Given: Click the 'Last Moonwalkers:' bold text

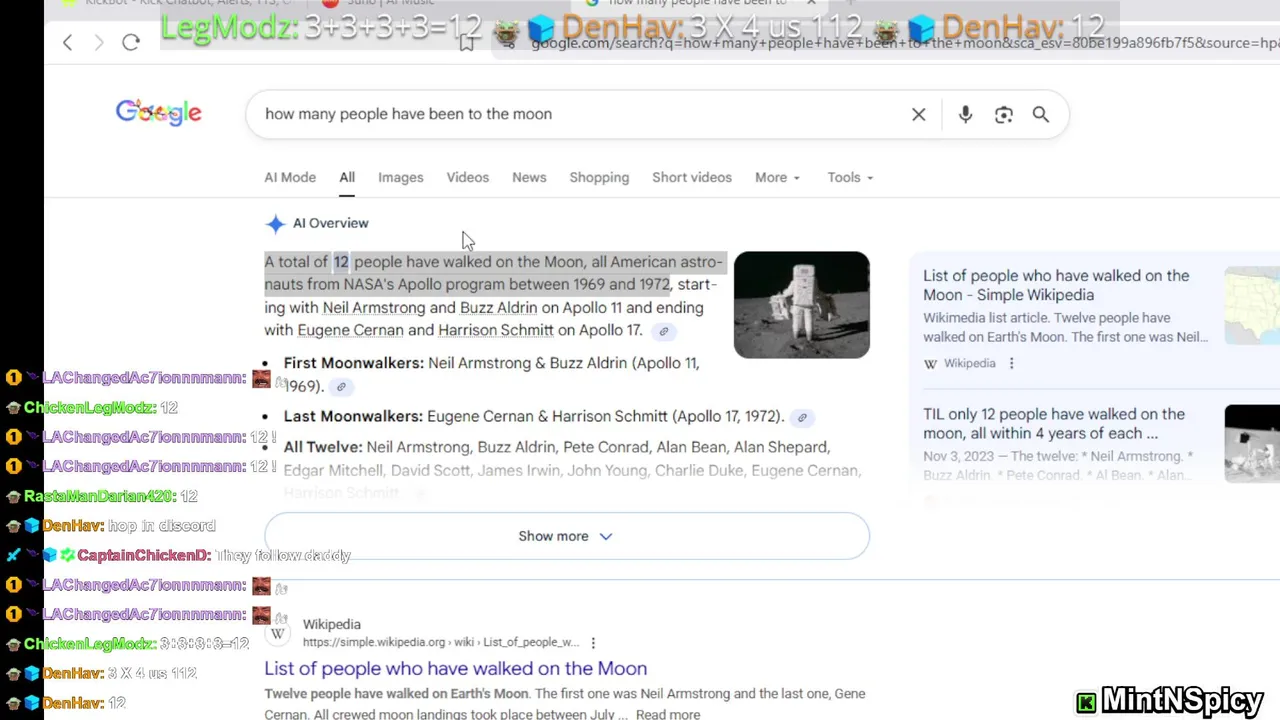Looking at the screenshot, I should (x=353, y=416).
